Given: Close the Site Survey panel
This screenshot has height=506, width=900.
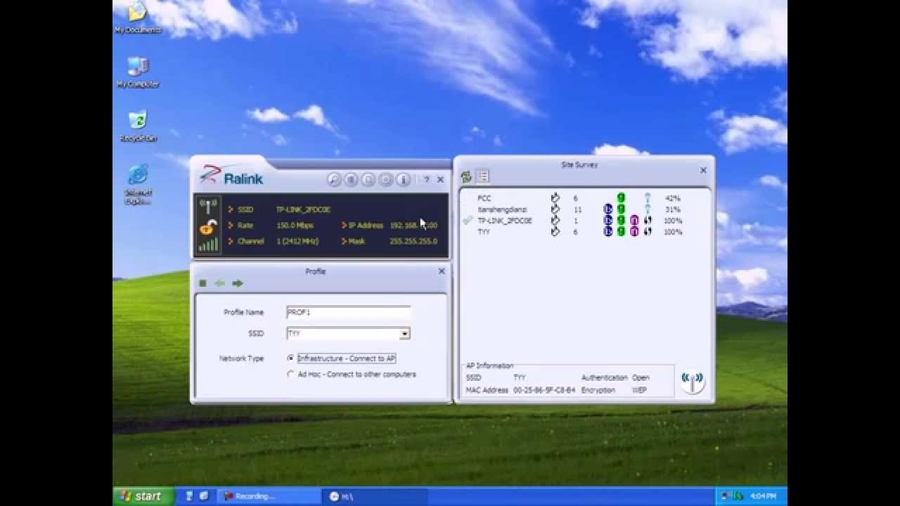Looking at the screenshot, I should pos(703,170).
